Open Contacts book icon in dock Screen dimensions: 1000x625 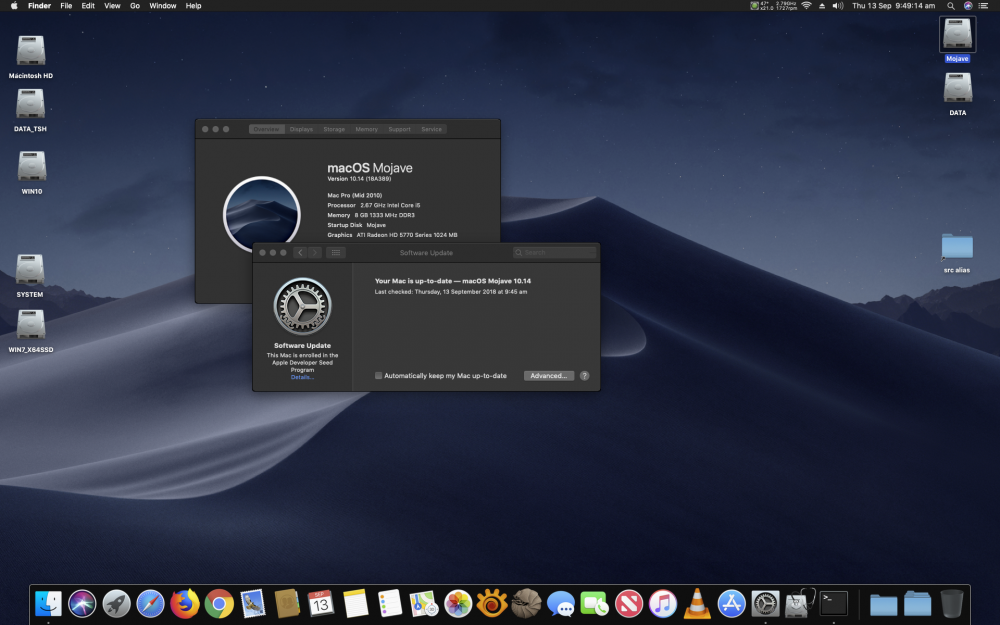(287, 603)
